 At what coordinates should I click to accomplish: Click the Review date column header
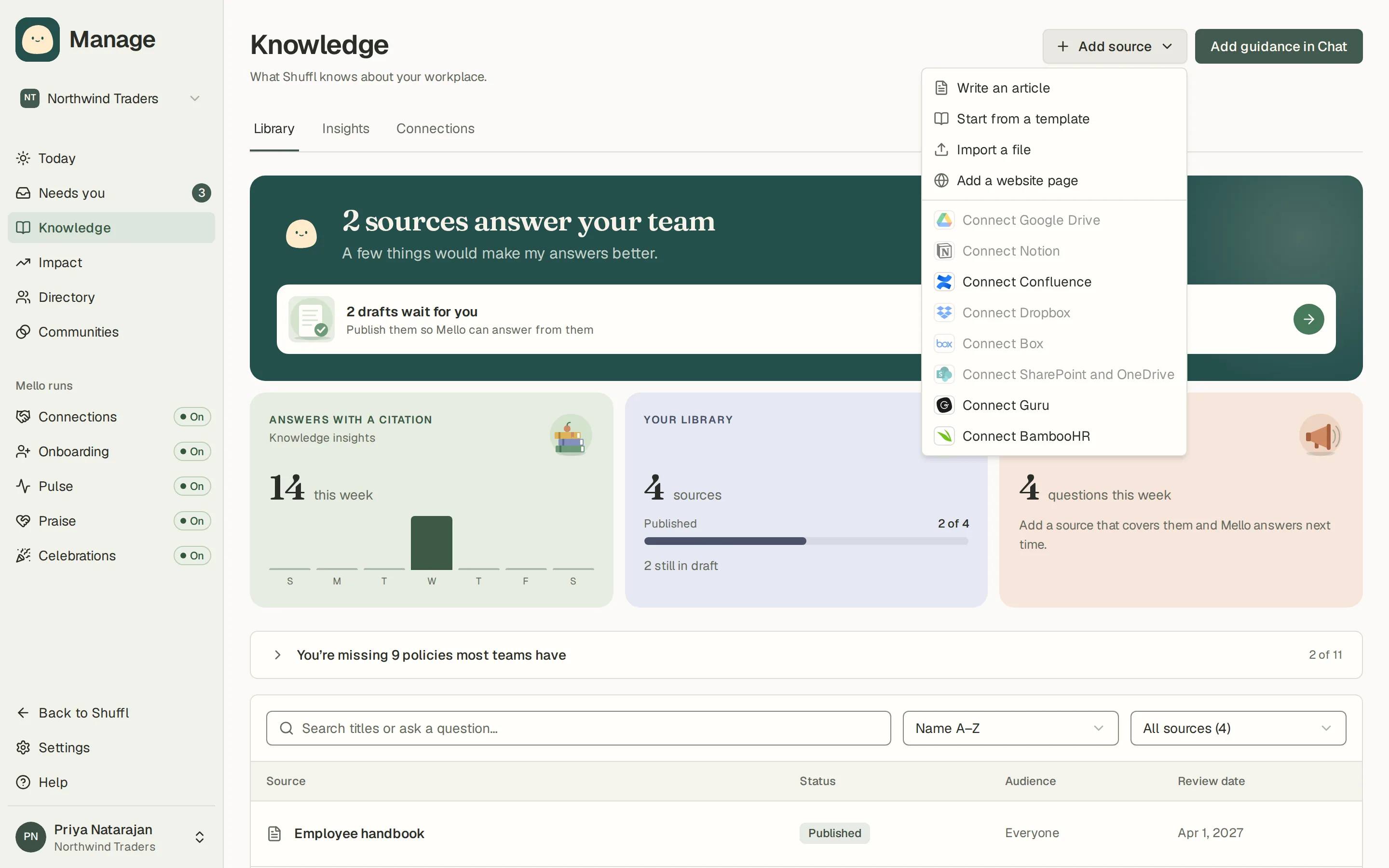(1211, 781)
